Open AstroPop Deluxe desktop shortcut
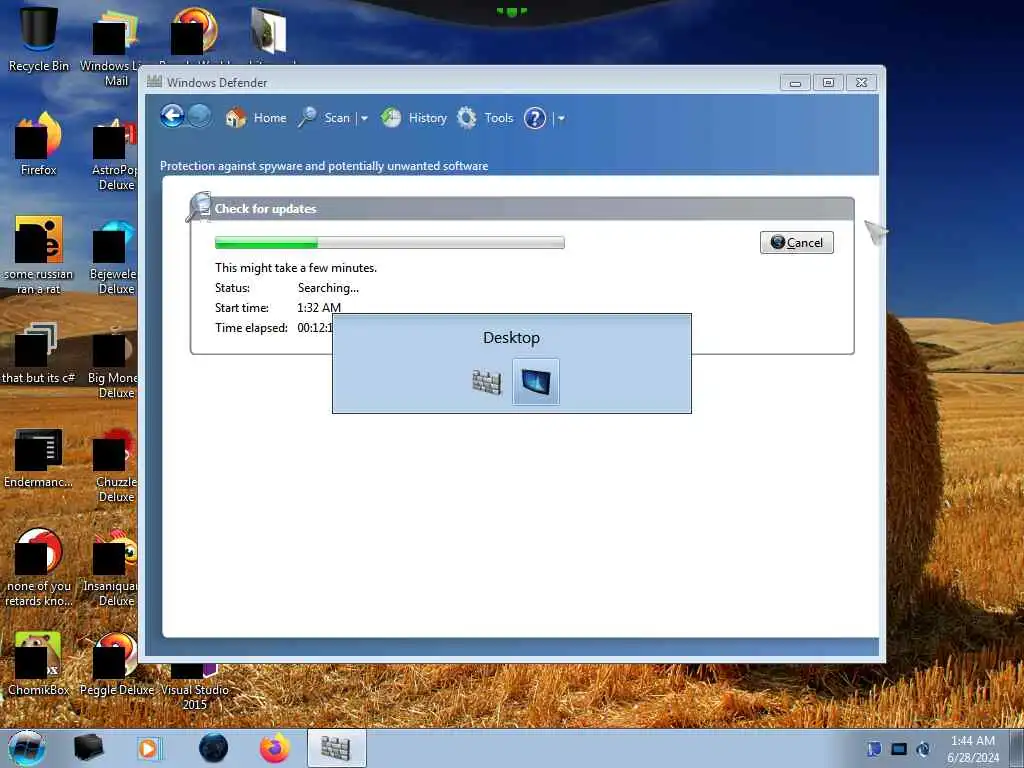Viewport: 1024px width, 768px height. coord(115,153)
